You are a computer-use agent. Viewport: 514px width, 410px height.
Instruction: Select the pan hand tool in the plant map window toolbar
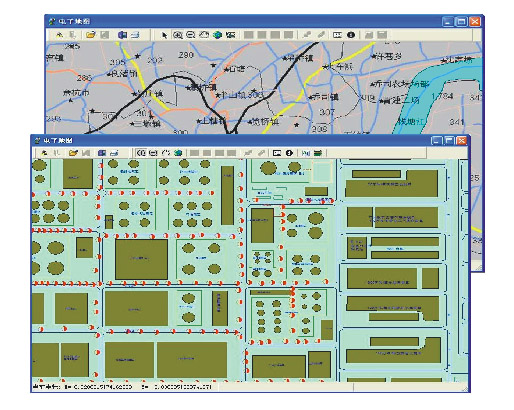(x=166, y=153)
